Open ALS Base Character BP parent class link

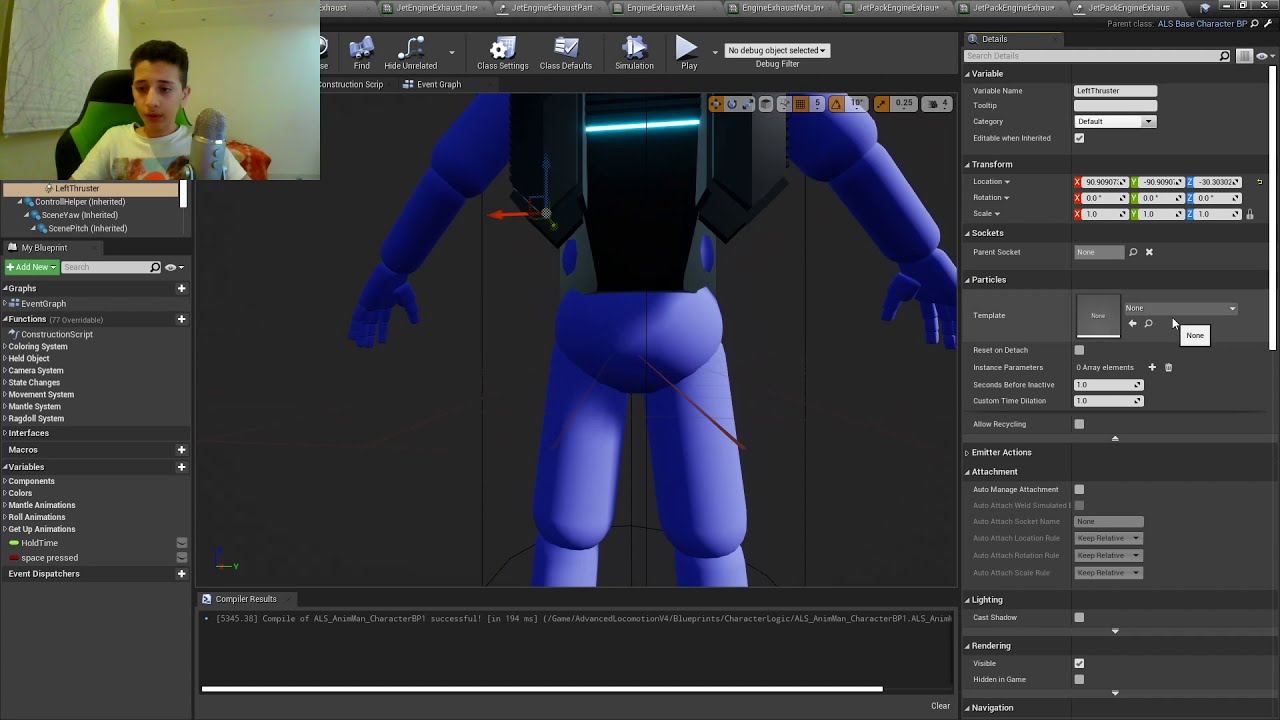pyautogui.click(x=1202, y=24)
